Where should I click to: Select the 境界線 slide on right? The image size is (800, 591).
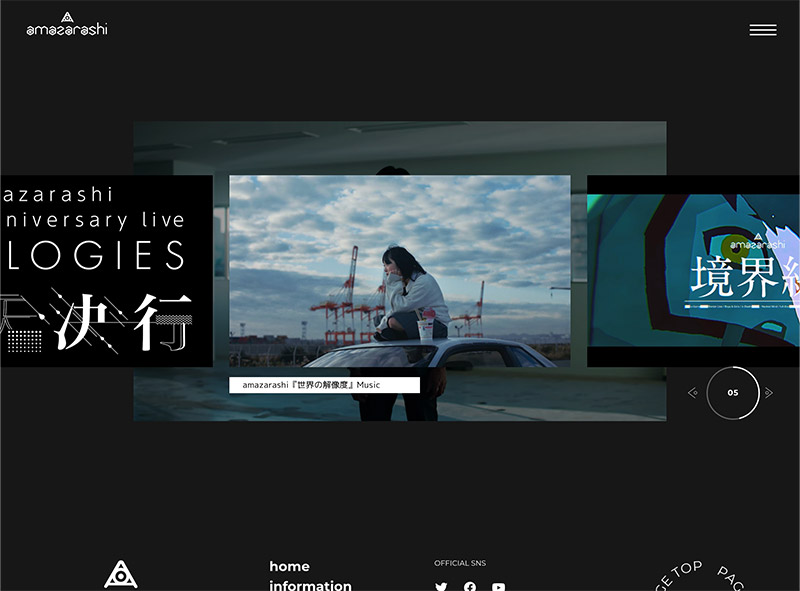point(693,271)
